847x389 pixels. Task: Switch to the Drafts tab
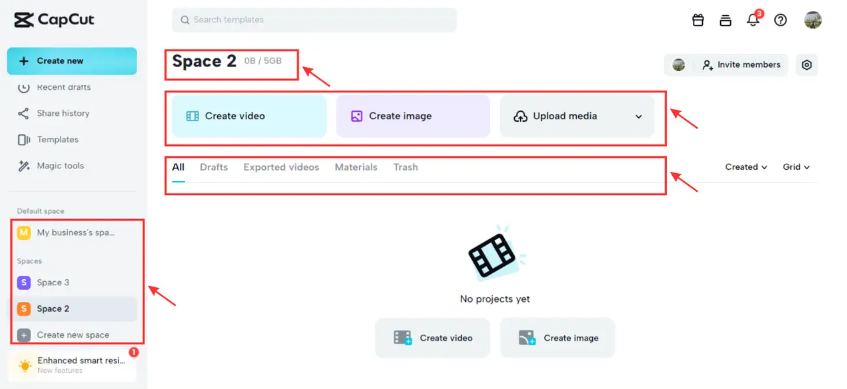[214, 167]
